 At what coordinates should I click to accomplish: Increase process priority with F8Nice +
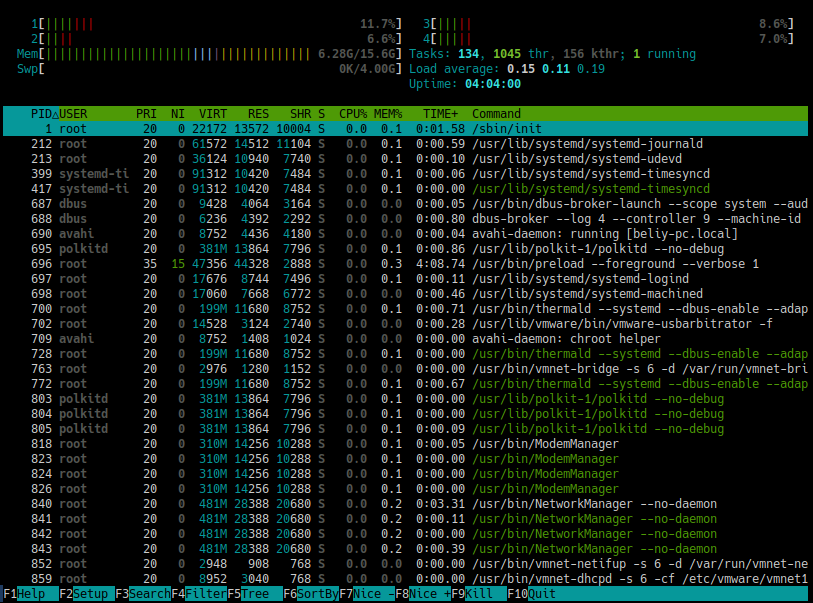(420, 593)
